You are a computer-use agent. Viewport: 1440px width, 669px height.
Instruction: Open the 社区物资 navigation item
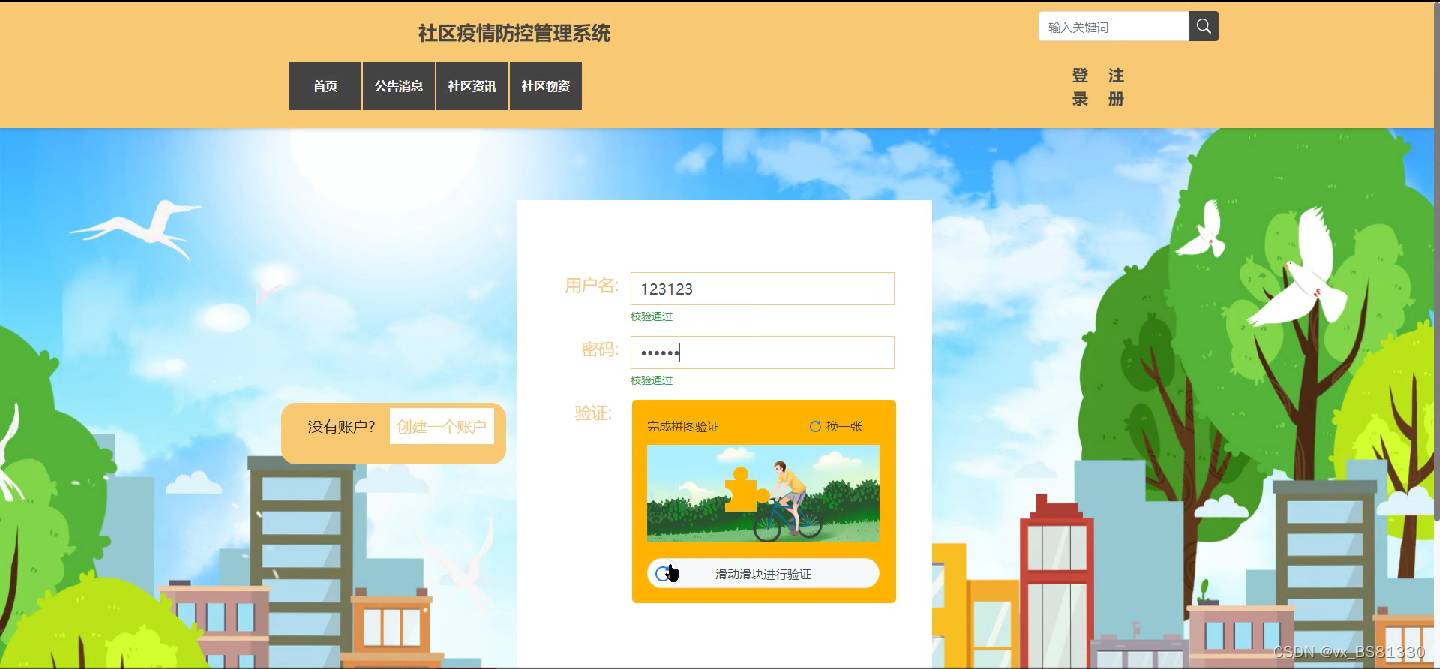click(x=546, y=86)
